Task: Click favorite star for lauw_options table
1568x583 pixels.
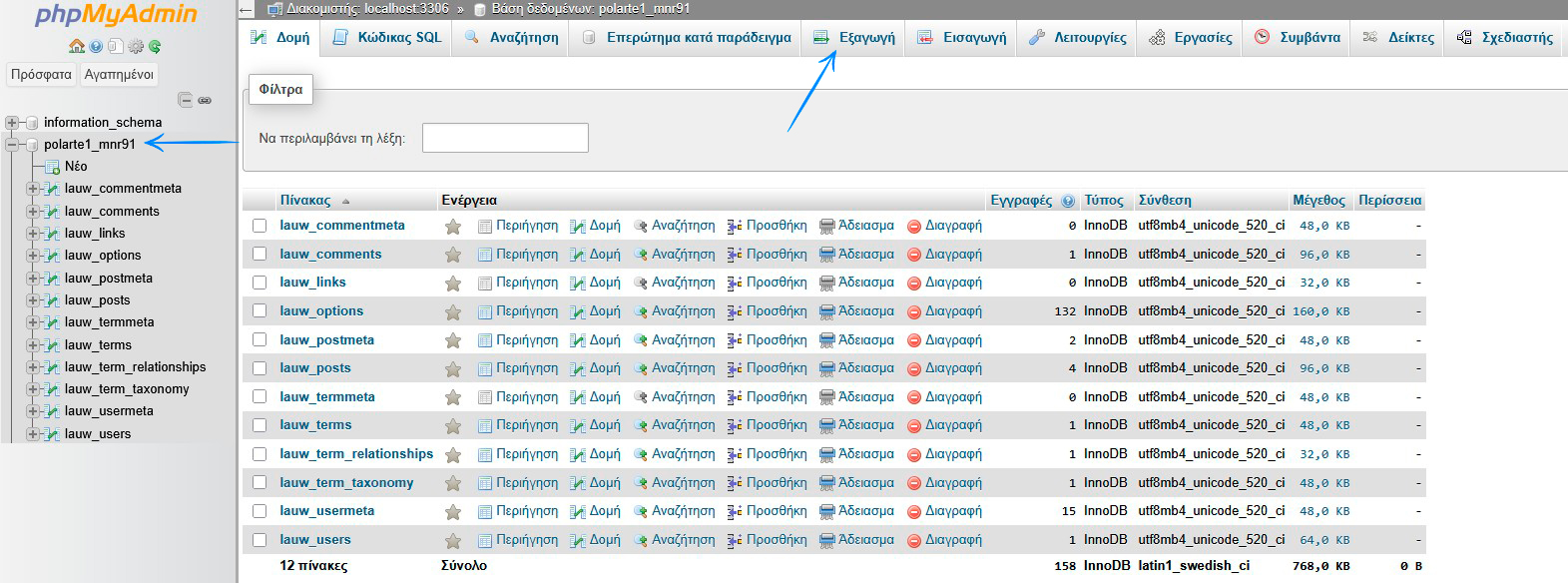Action: [x=453, y=311]
